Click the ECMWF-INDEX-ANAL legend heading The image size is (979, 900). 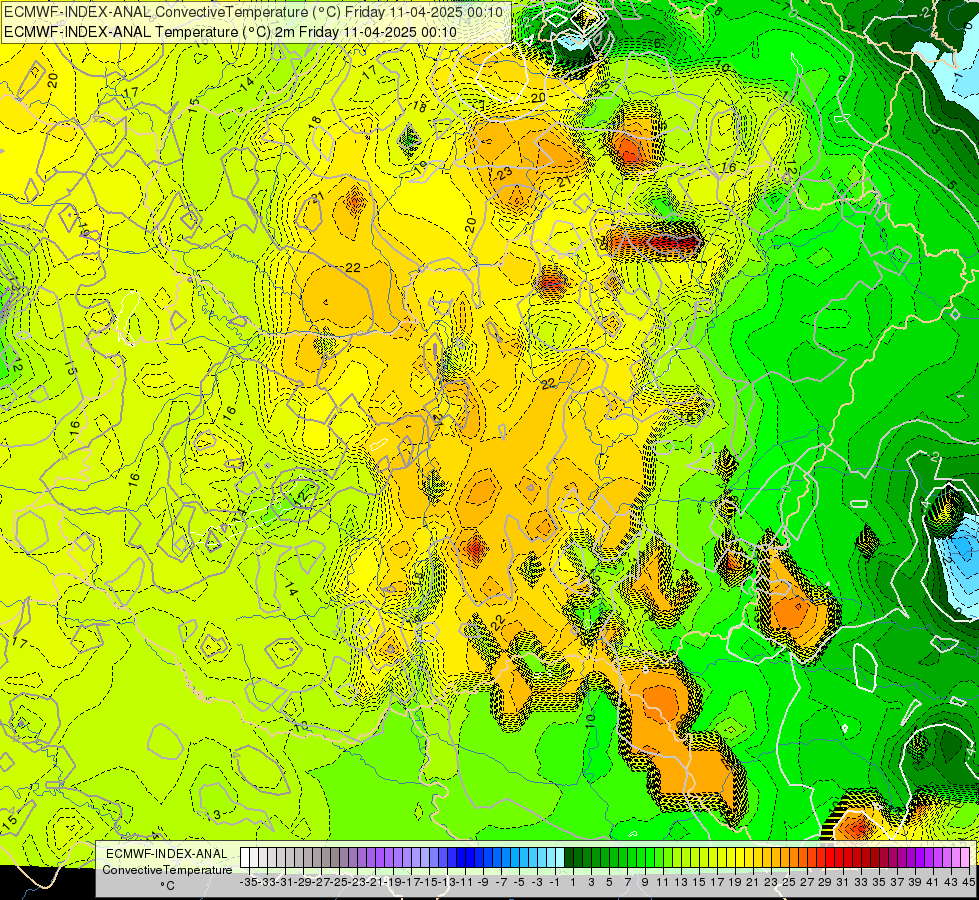pos(167,854)
